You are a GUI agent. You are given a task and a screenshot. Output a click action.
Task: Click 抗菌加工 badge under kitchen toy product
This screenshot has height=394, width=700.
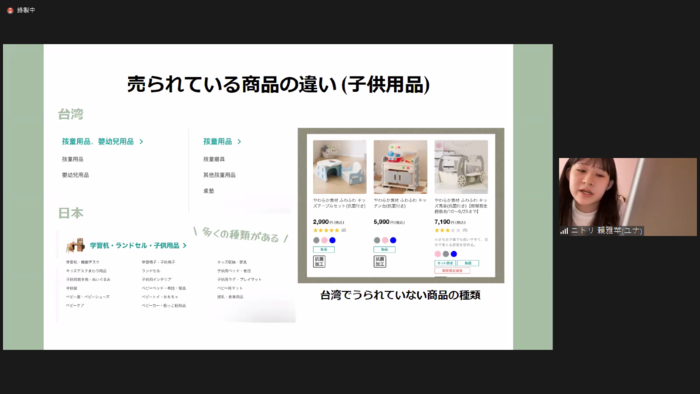pos(379,261)
